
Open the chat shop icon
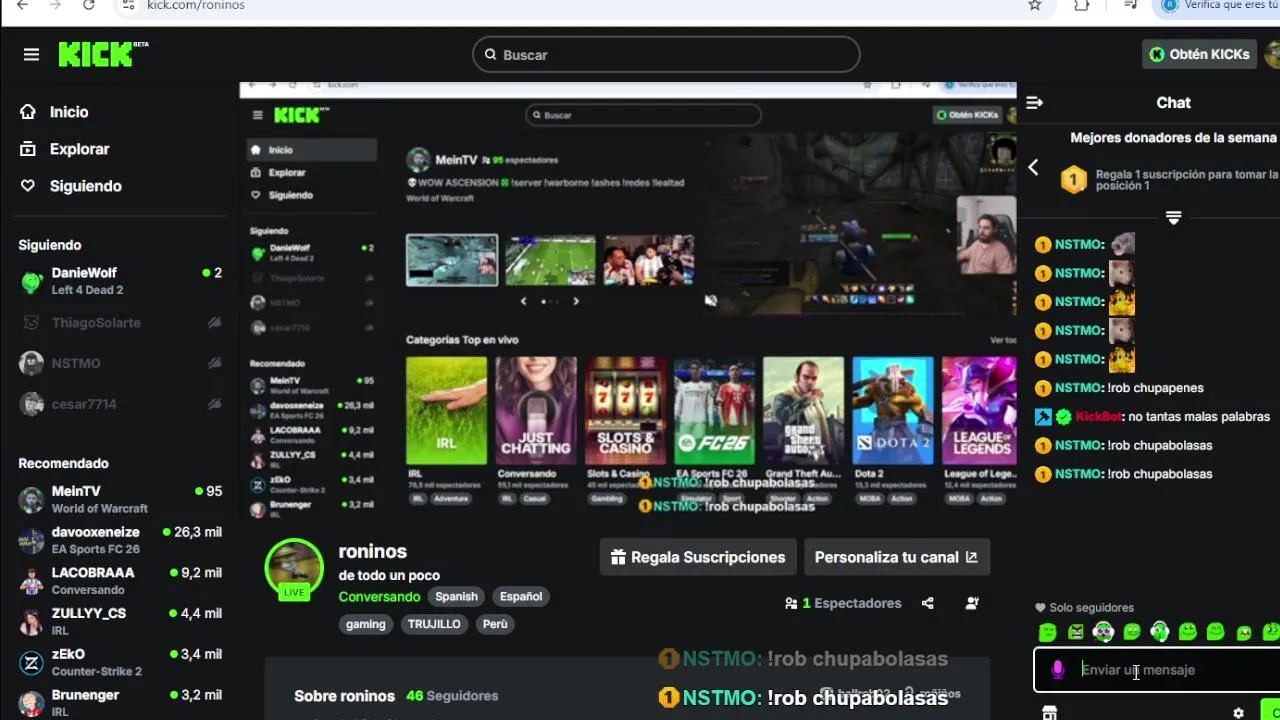pos(1049,713)
